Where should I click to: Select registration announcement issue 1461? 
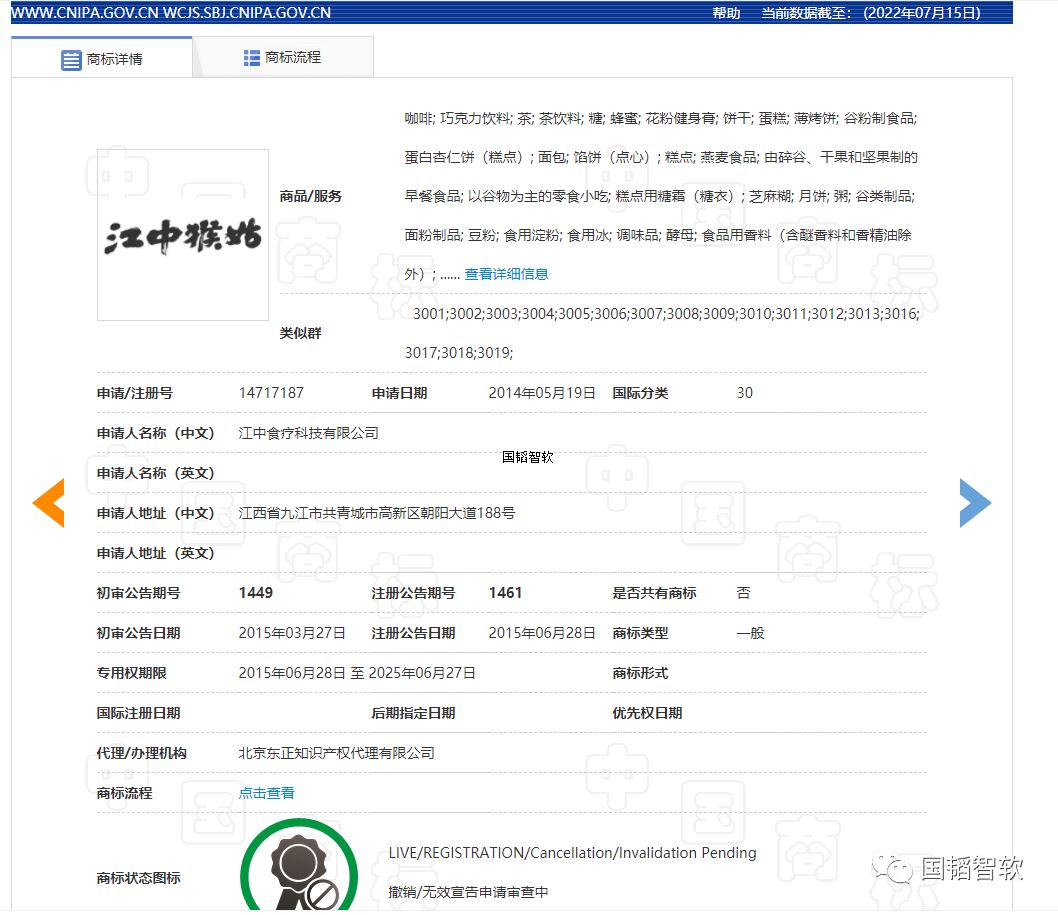click(505, 592)
